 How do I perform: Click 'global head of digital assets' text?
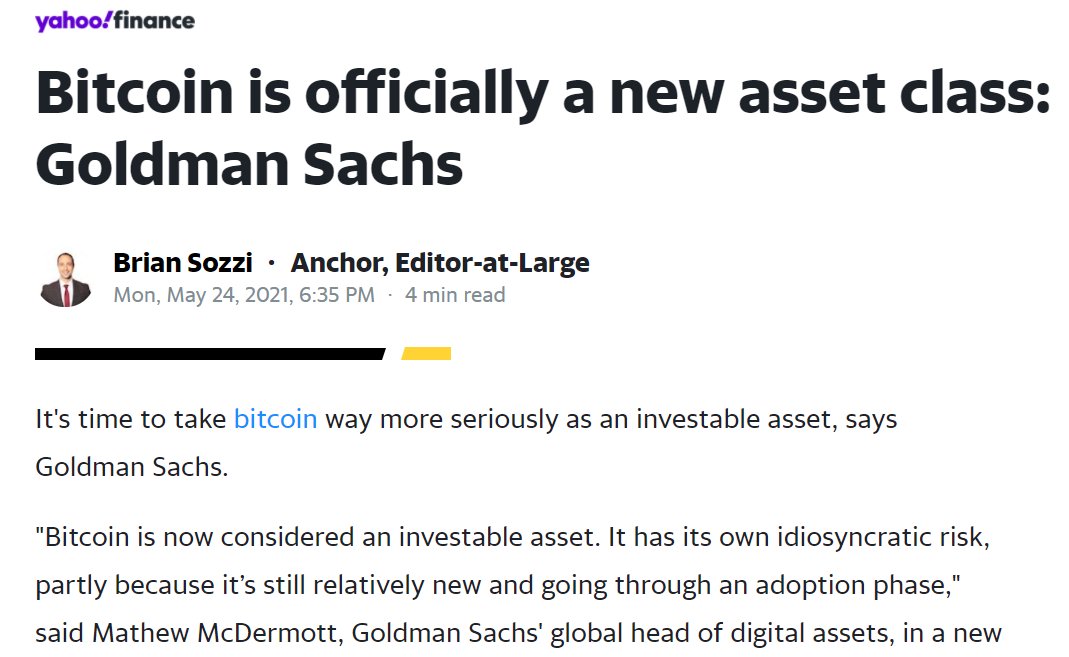pyautogui.click(x=721, y=633)
